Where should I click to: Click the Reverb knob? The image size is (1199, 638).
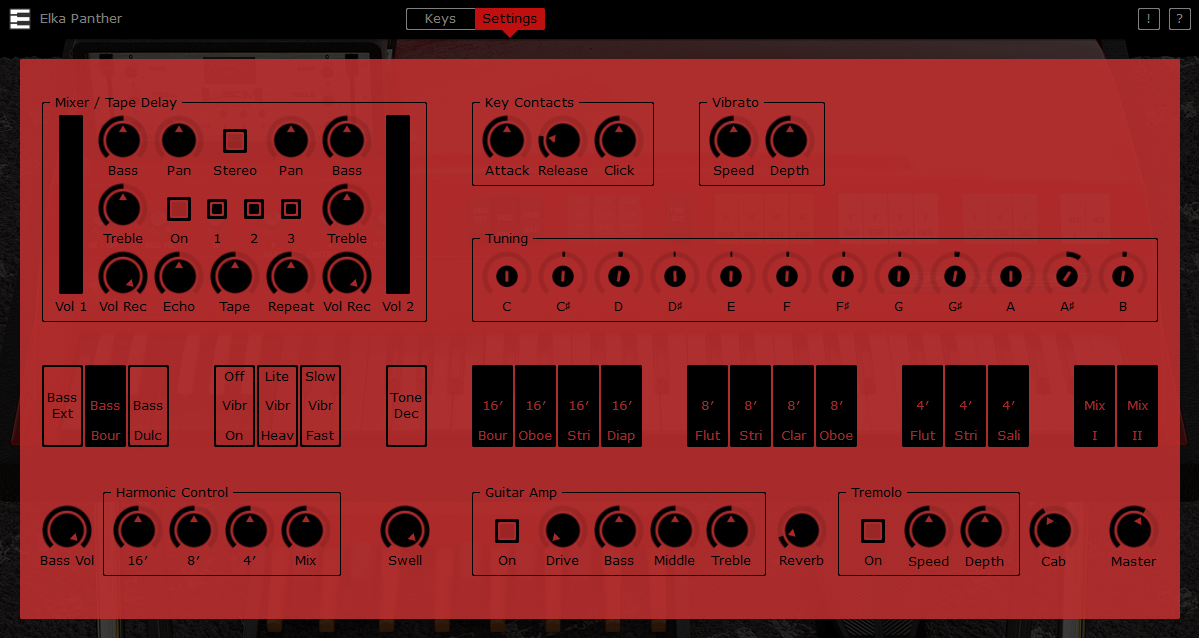coord(801,530)
